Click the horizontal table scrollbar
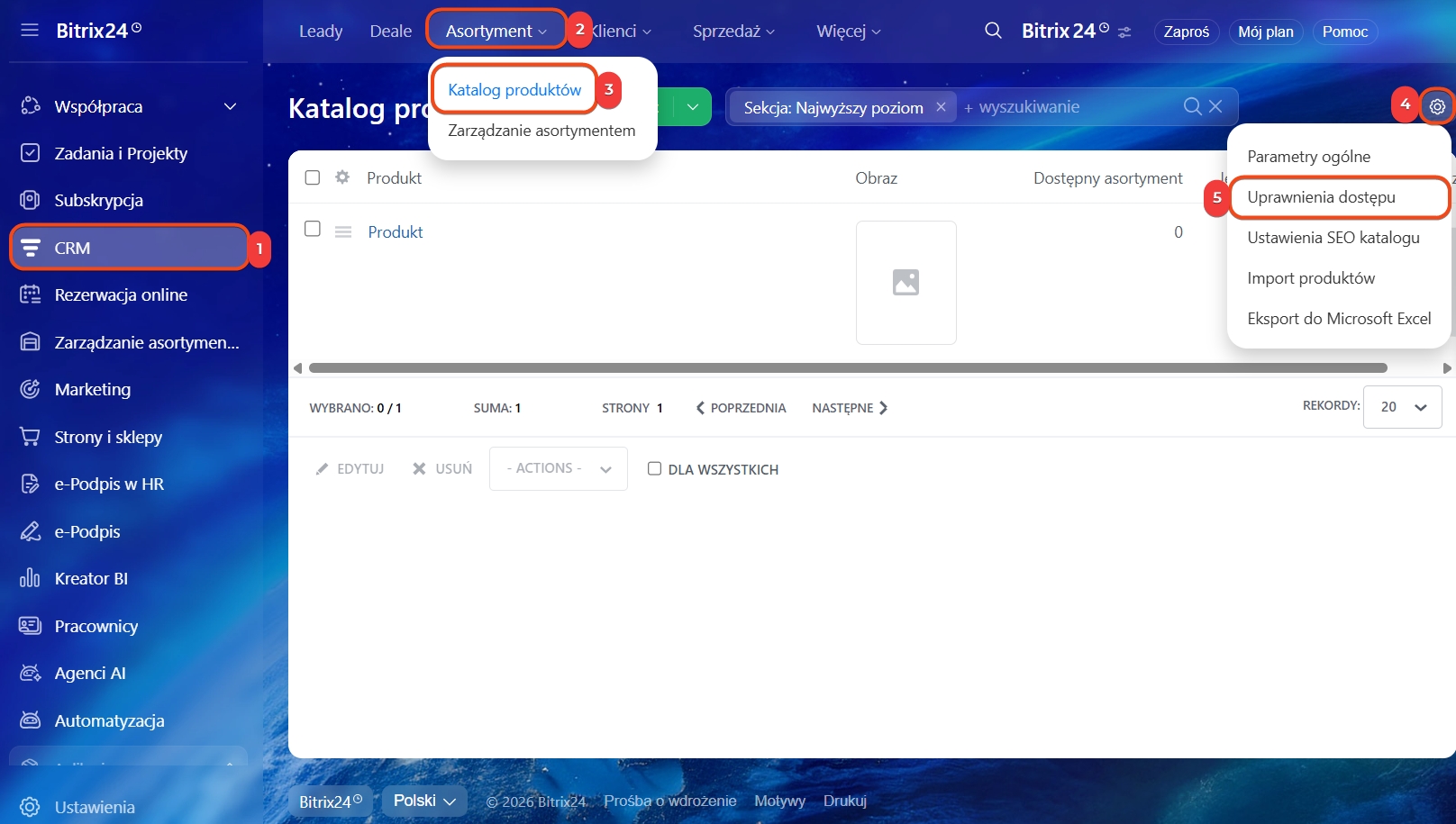Screen dimensions: 1456x824 tap(847, 367)
